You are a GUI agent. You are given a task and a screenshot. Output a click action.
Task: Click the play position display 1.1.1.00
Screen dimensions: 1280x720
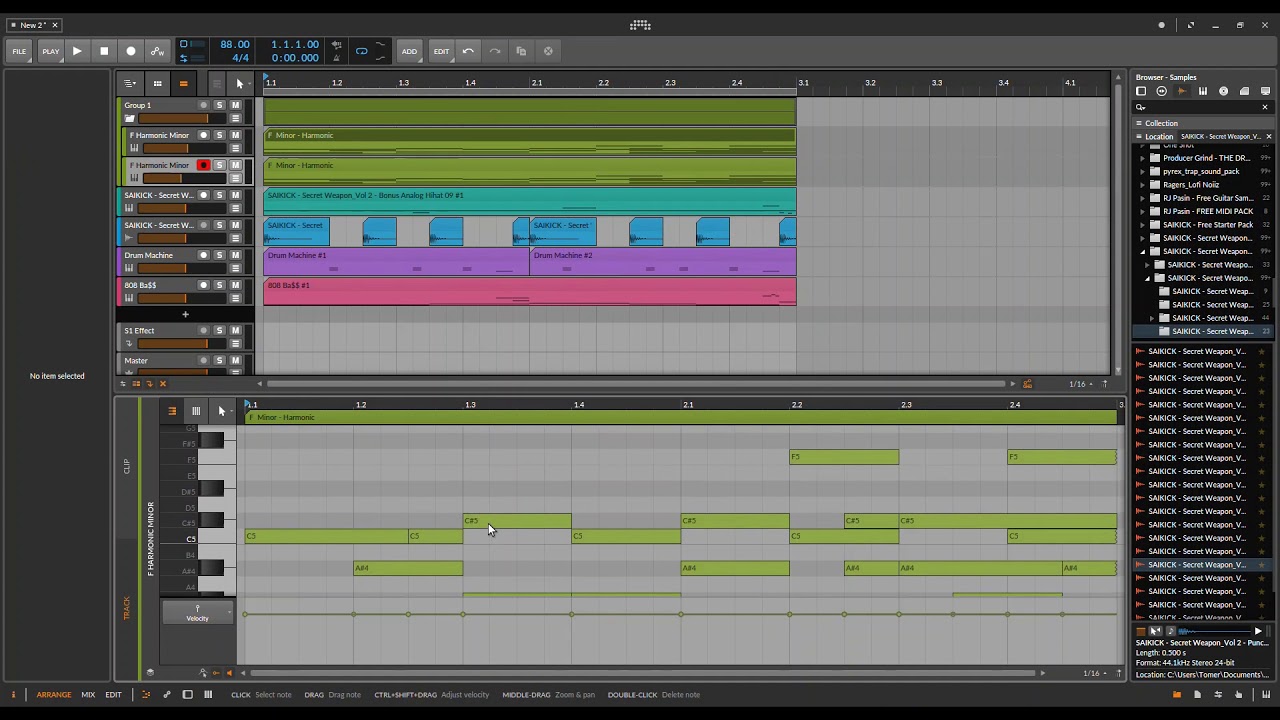click(x=295, y=45)
